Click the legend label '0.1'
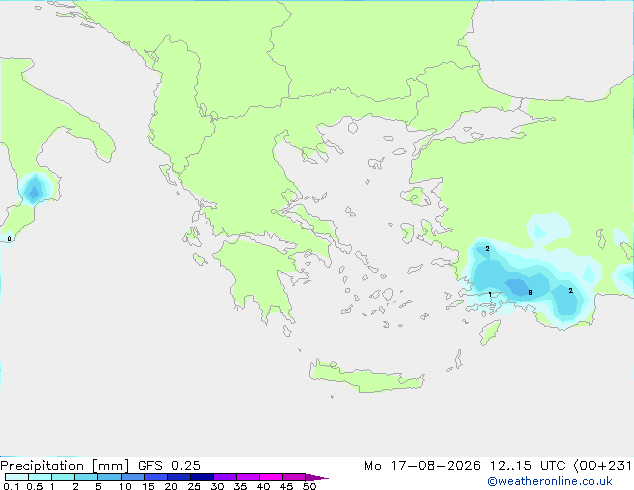The height and width of the screenshot is (490, 634). coord(11,486)
